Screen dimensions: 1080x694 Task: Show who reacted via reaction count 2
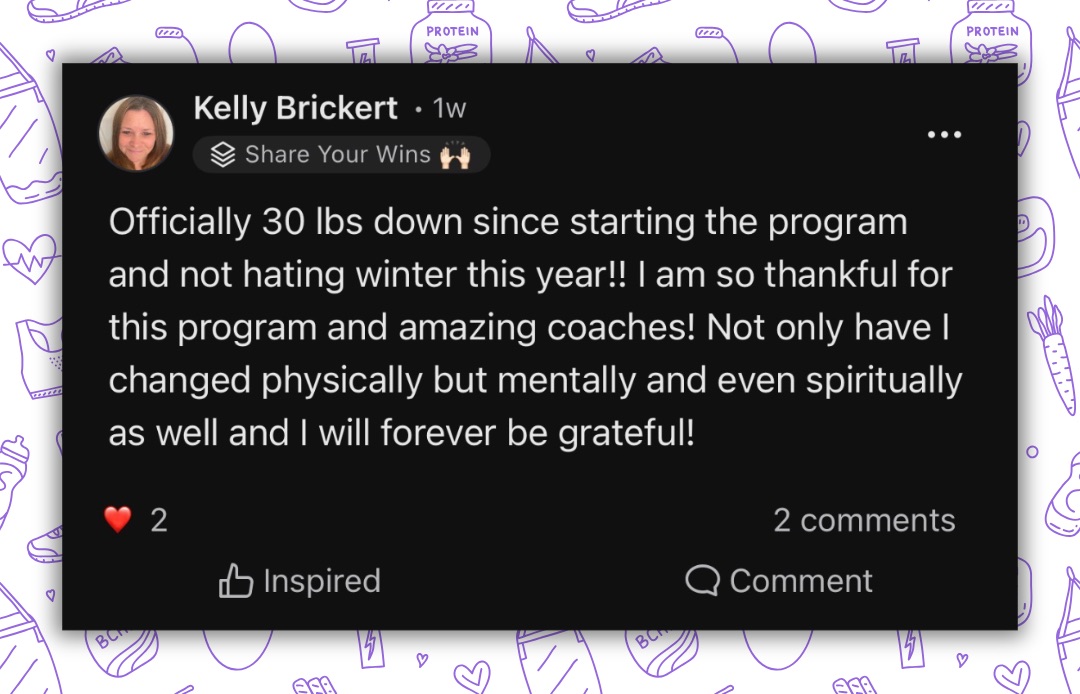[x=158, y=520]
